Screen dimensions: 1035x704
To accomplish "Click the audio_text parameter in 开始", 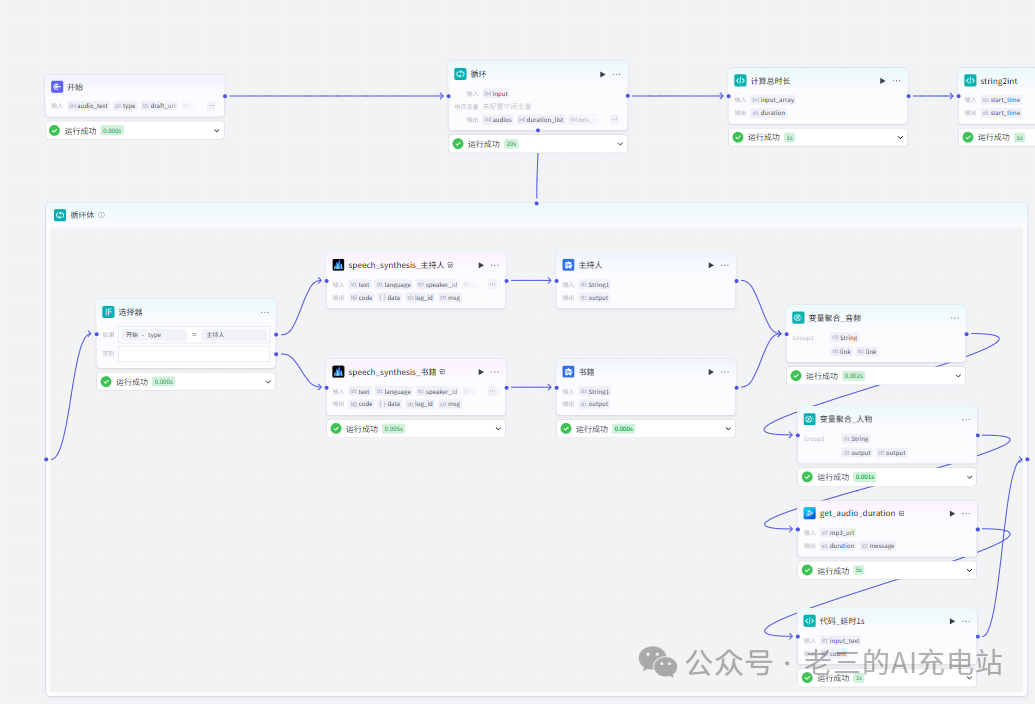I will [x=88, y=106].
